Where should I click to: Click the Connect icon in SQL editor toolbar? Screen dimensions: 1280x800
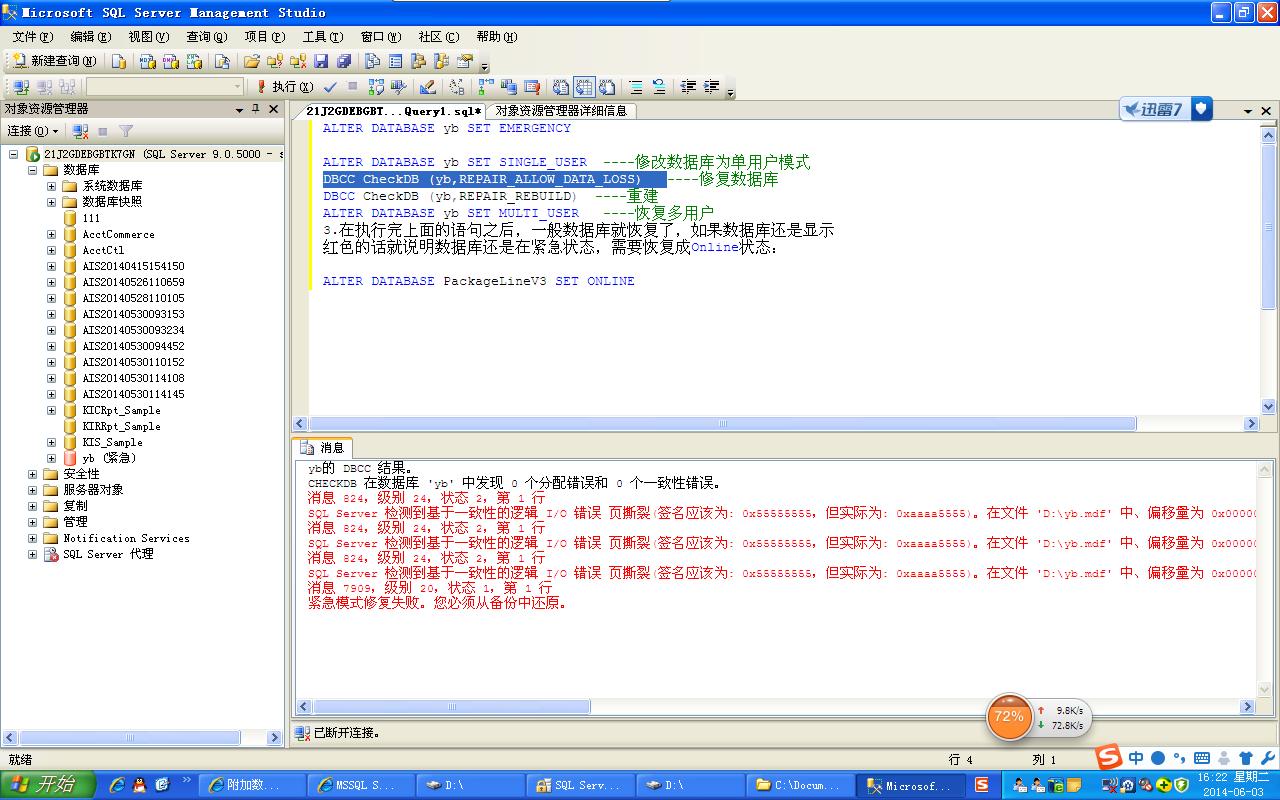(x=20, y=87)
